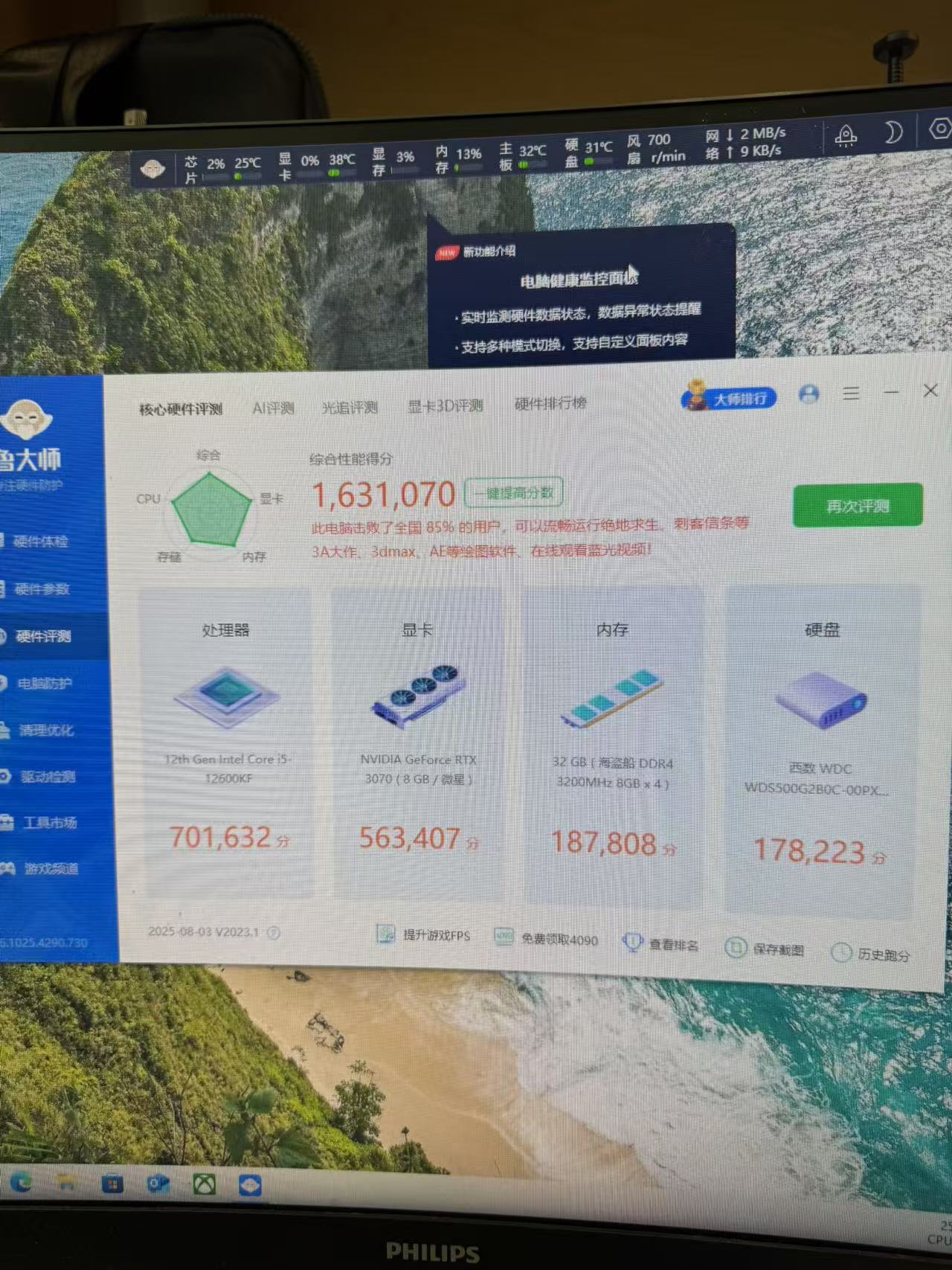Select 驱动检测 in the sidebar
The height and width of the screenshot is (1270, 952).
[x=47, y=777]
